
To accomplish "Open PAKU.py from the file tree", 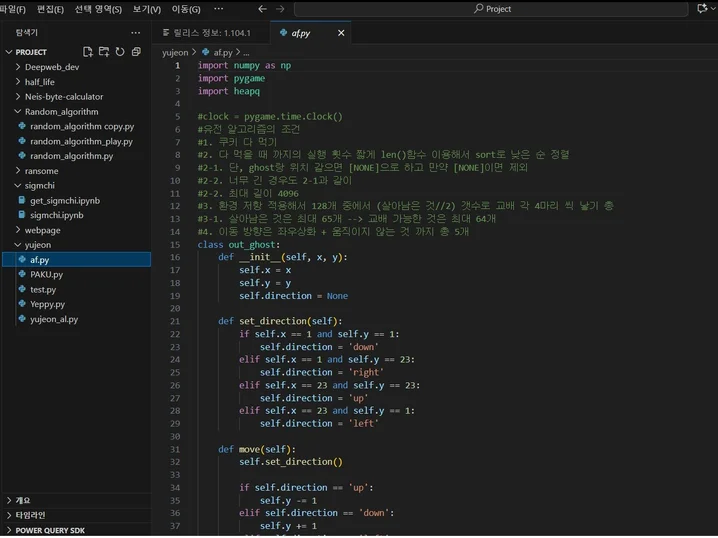I will click(46, 274).
